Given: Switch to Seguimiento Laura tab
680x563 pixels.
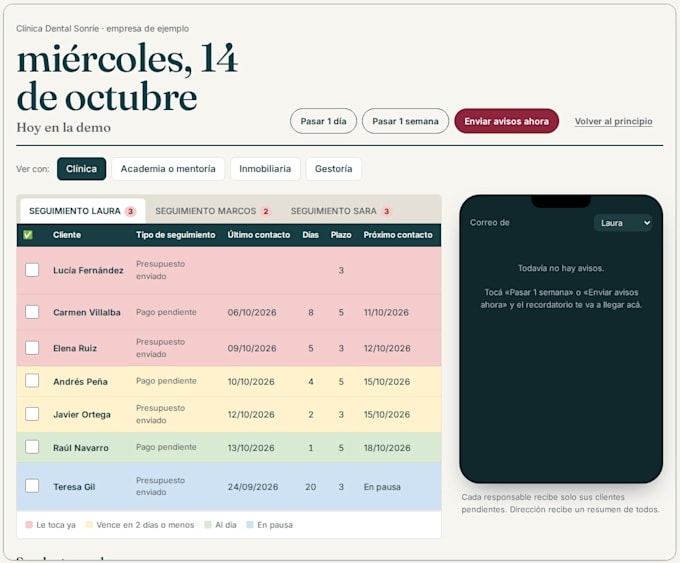Looking at the screenshot, I should click(82, 211).
